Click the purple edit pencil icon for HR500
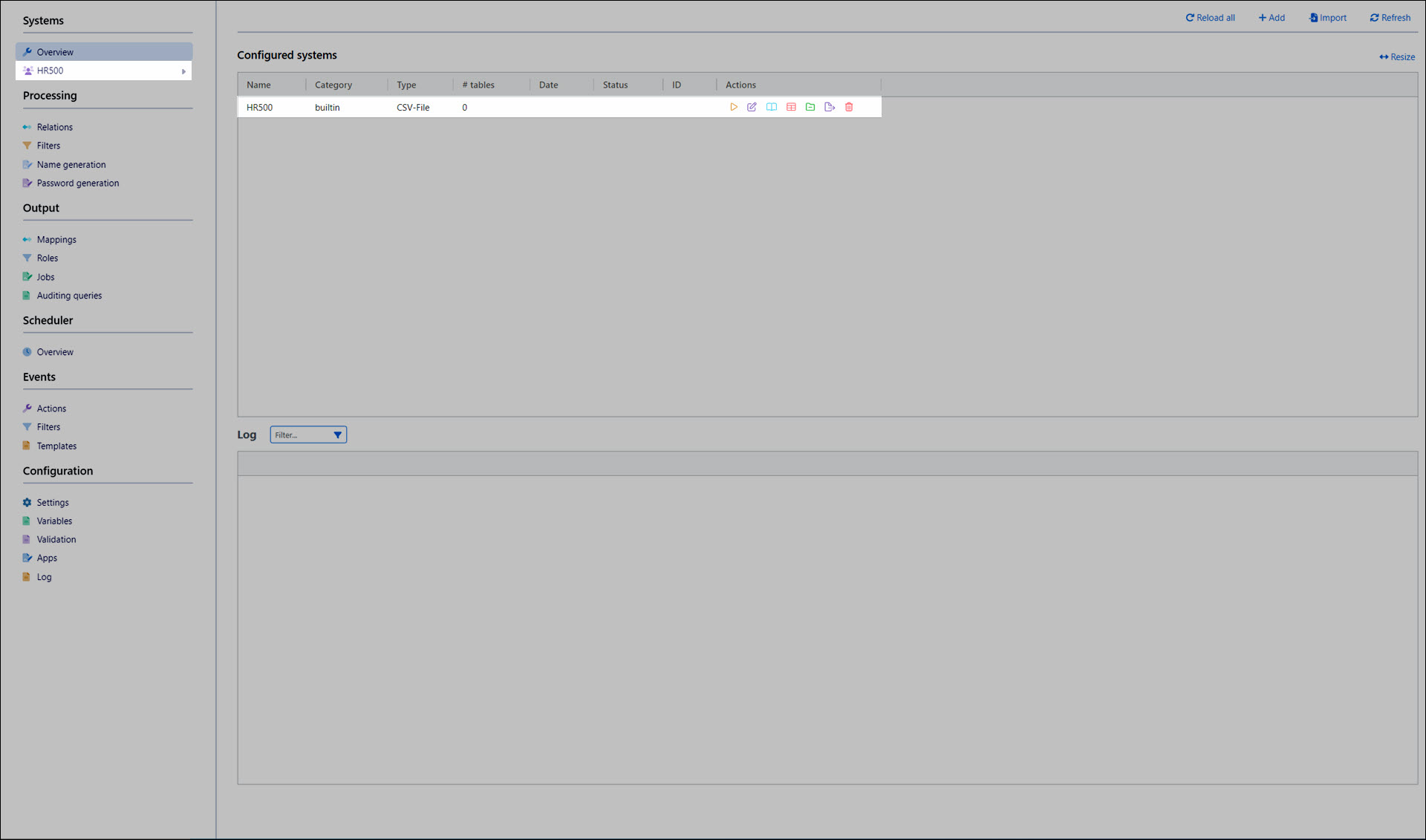The height and width of the screenshot is (840, 1426). pyautogui.click(x=752, y=107)
